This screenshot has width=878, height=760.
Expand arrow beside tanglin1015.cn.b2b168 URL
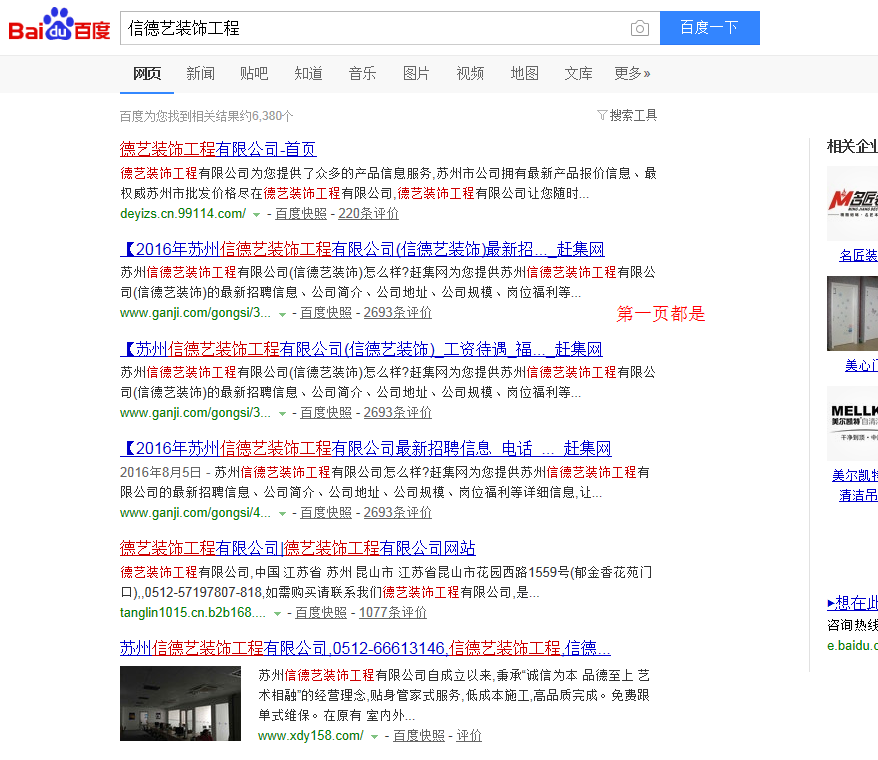tap(277, 614)
